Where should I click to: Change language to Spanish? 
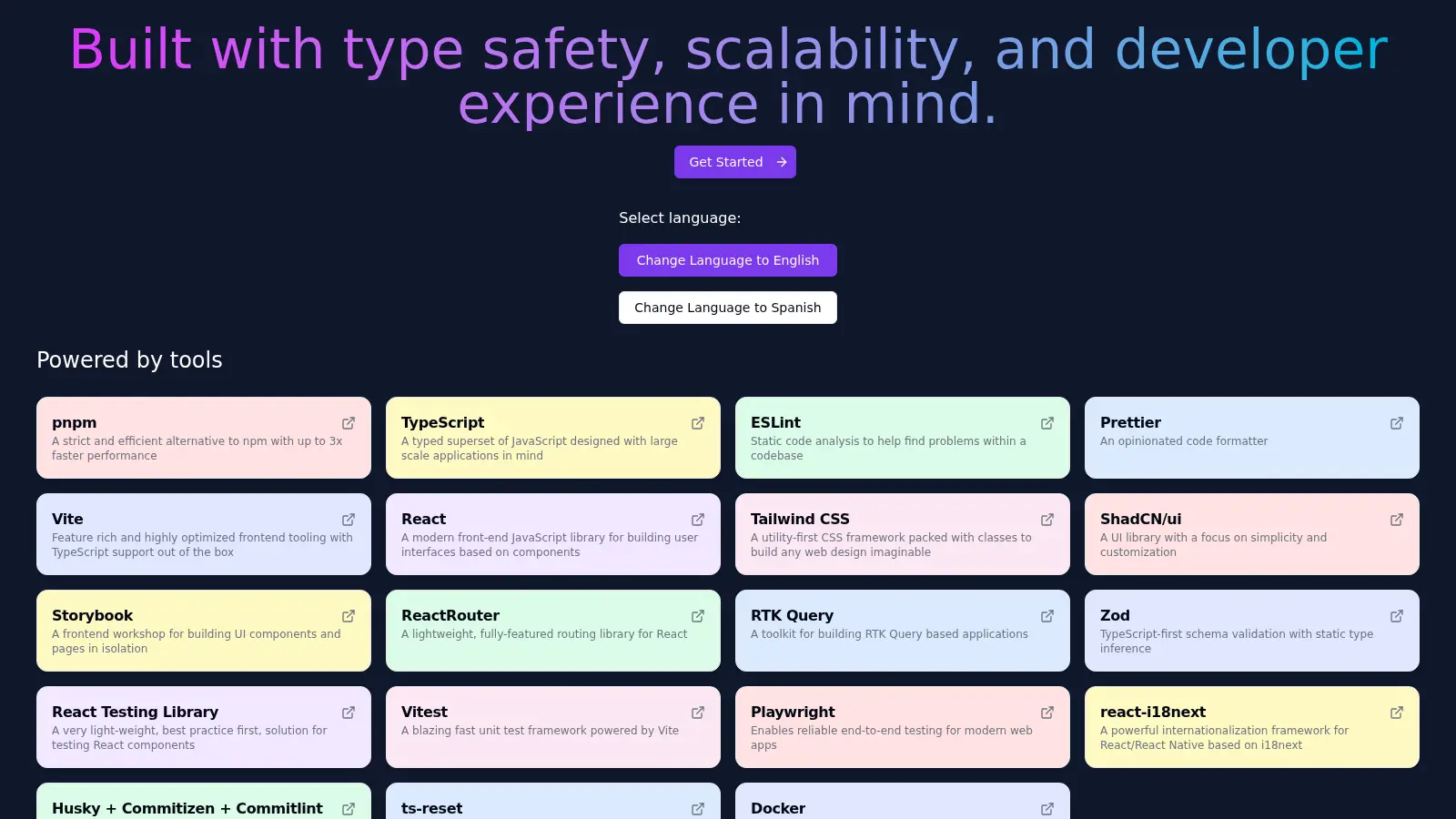coord(728,308)
